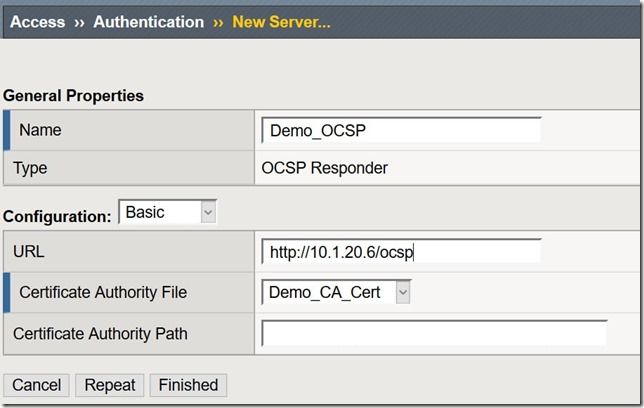Click the Configuration: section label
Viewport: 644px width, 408px height.
57,216
